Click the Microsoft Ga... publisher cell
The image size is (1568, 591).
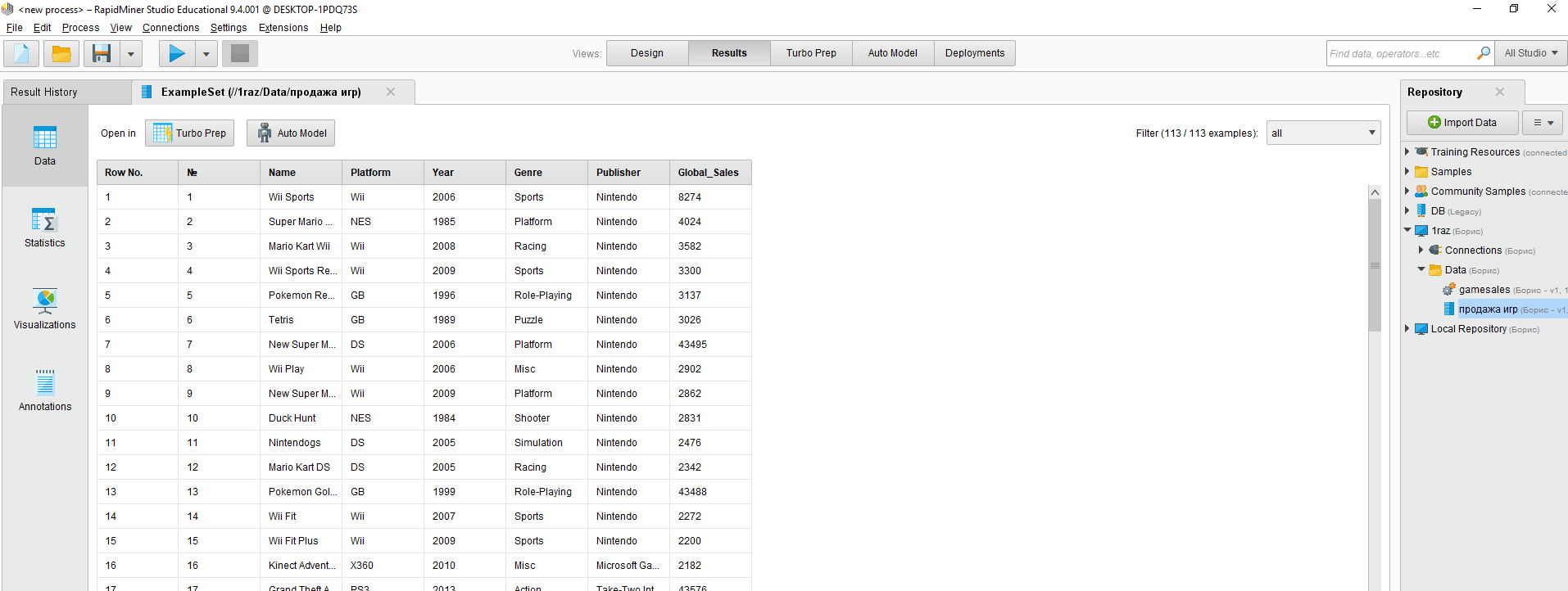coord(628,566)
